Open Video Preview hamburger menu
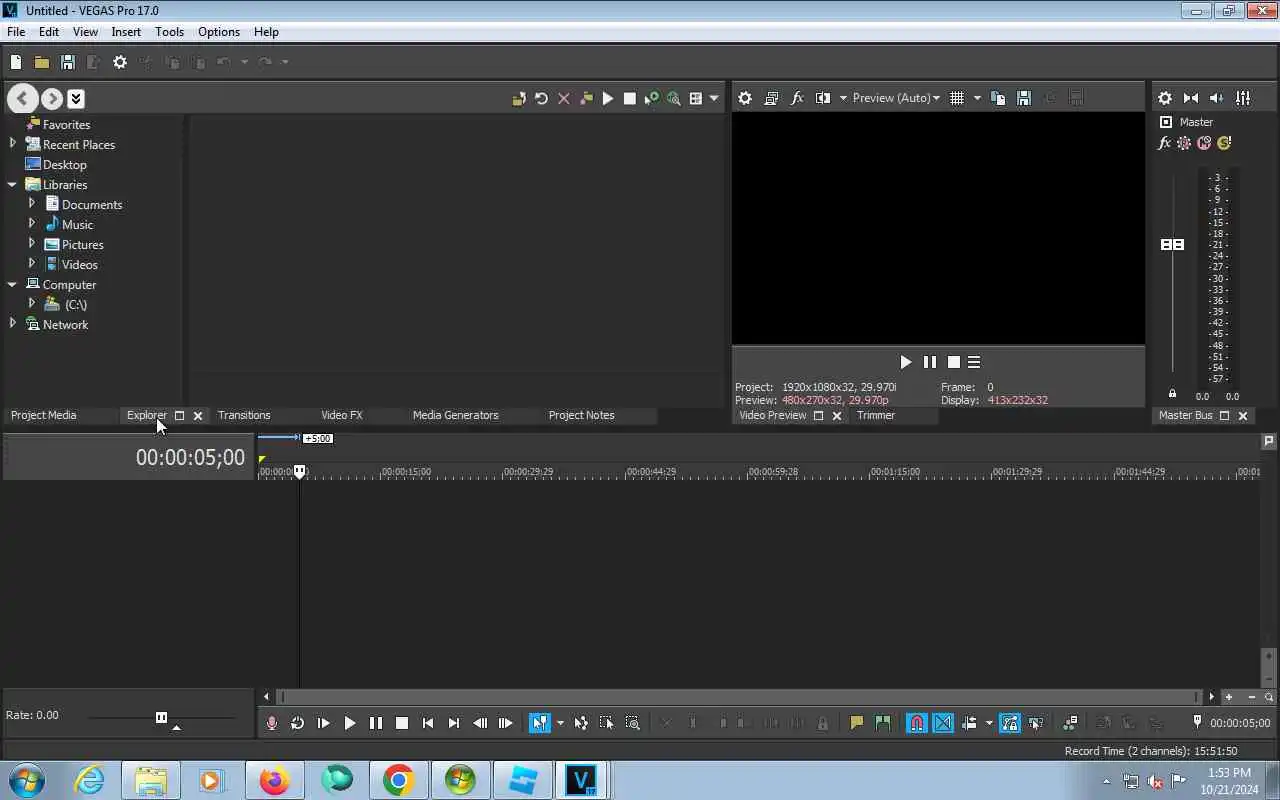 pyautogui.click(x=974, y=362)
